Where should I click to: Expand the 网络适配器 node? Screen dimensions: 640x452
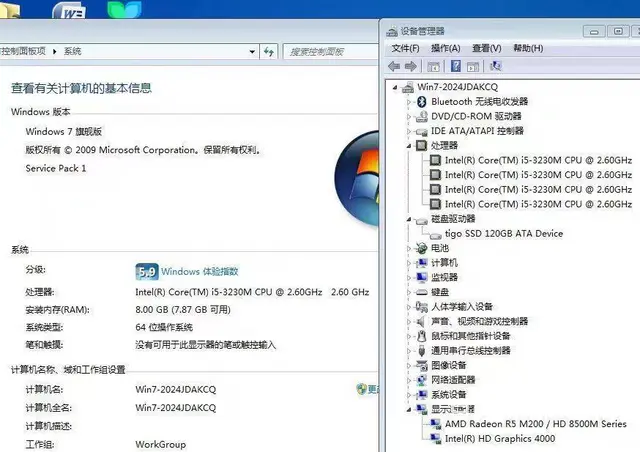pyautogui.click(x=409, y=380)
